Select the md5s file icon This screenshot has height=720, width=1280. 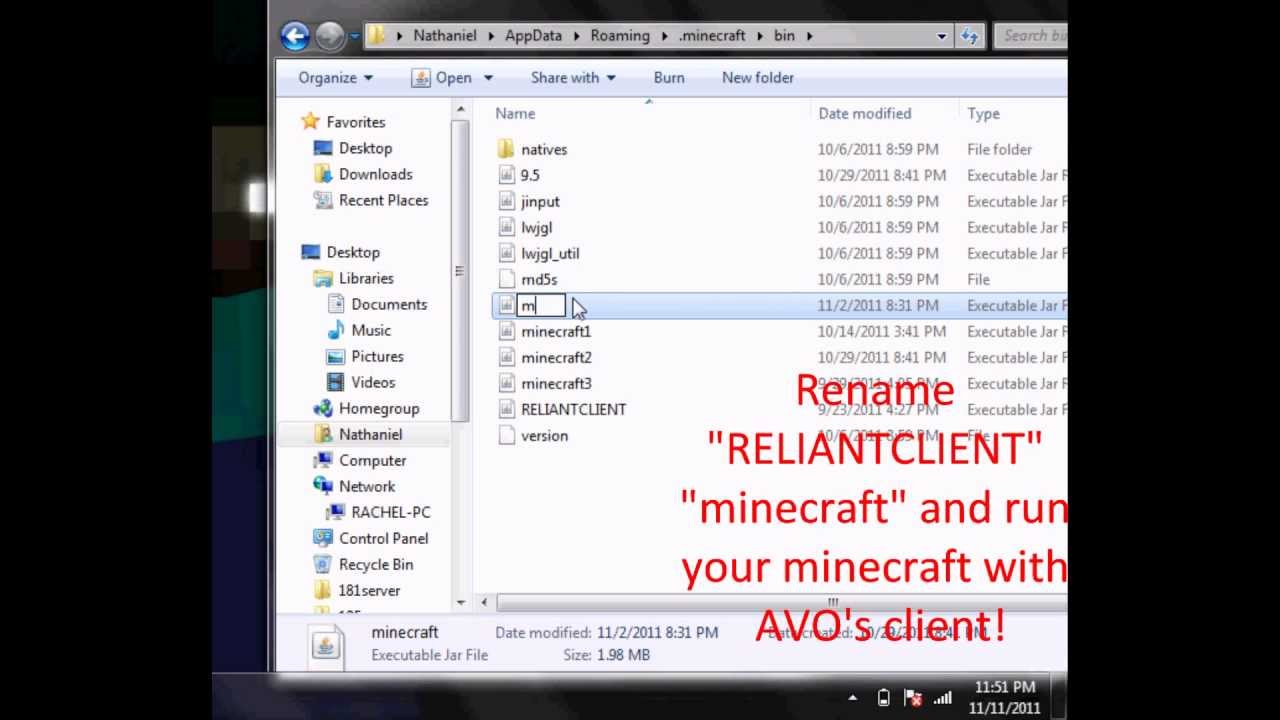(506, 279)
